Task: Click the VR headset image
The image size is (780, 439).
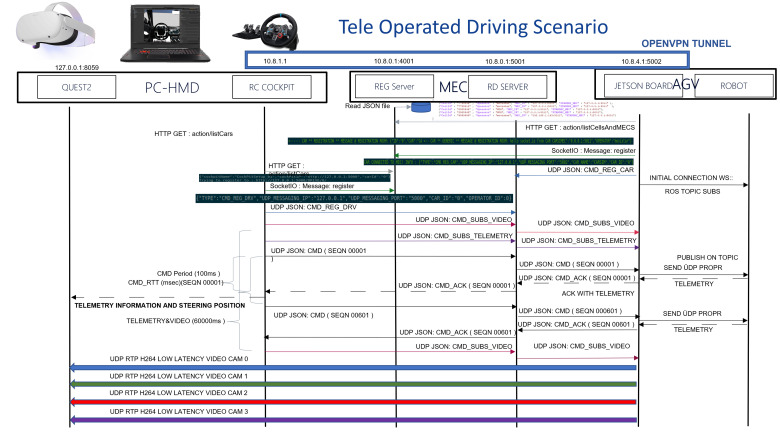Action: pos(55,26)
